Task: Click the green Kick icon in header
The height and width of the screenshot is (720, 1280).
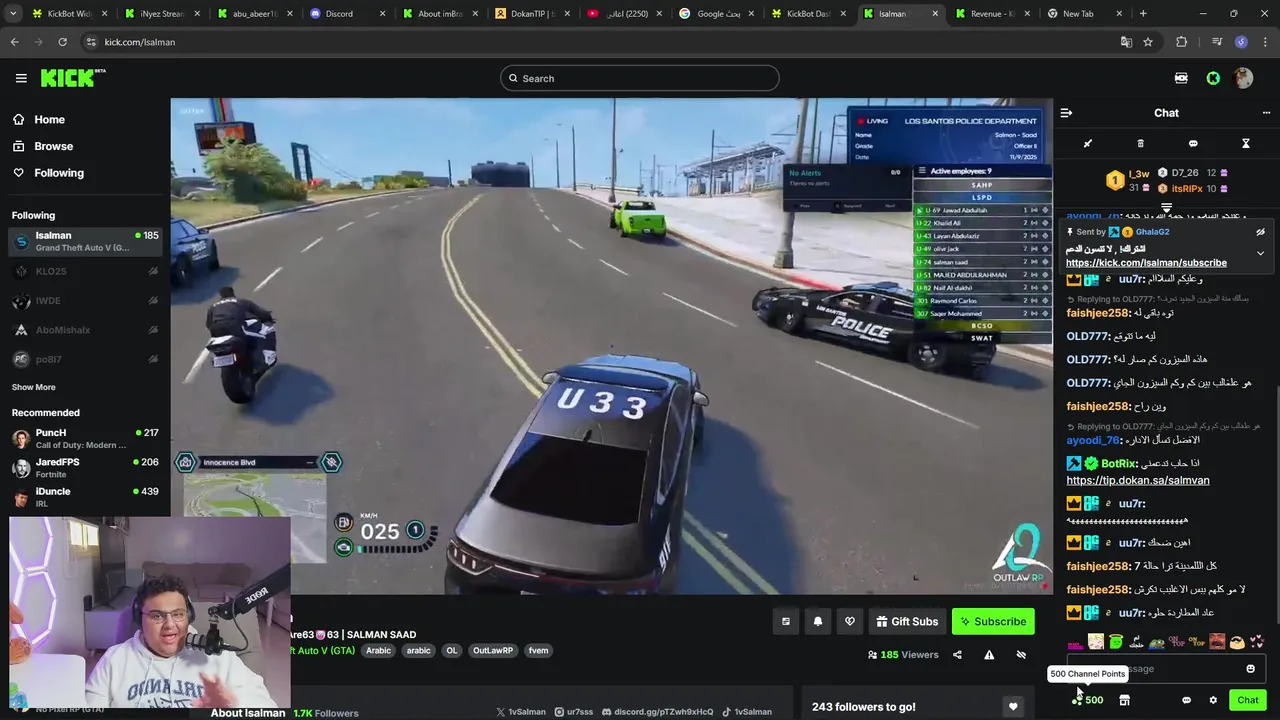Action: (1213, 78)
